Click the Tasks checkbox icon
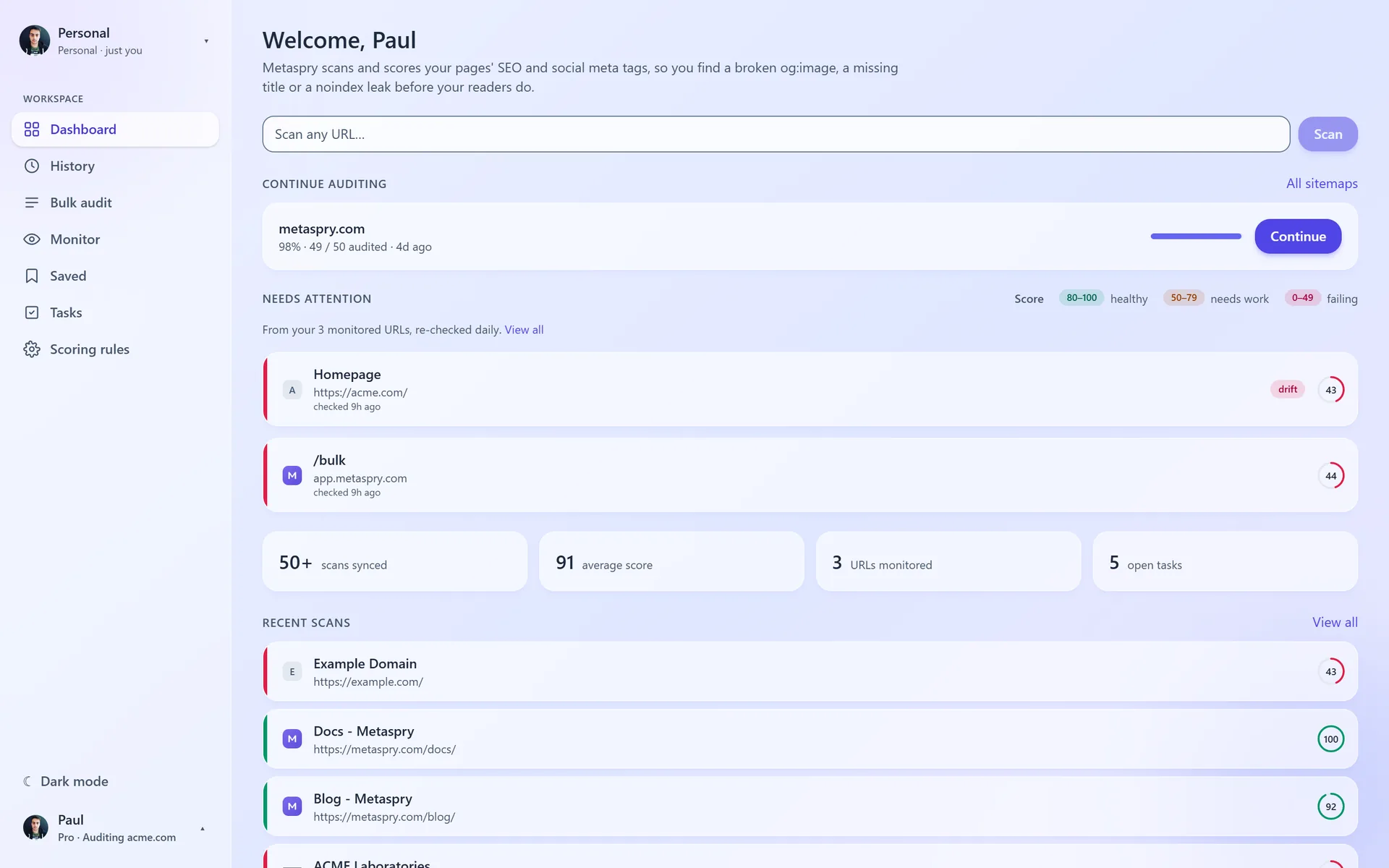 tap(32, 312)
